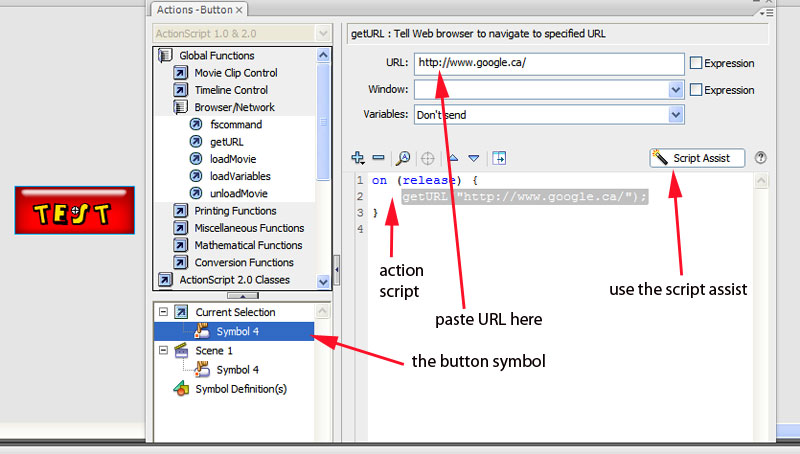Viewport: 800px width, 454px height.
Task: Enable the Expression checkbox for URL
Action: coord(696,63)
